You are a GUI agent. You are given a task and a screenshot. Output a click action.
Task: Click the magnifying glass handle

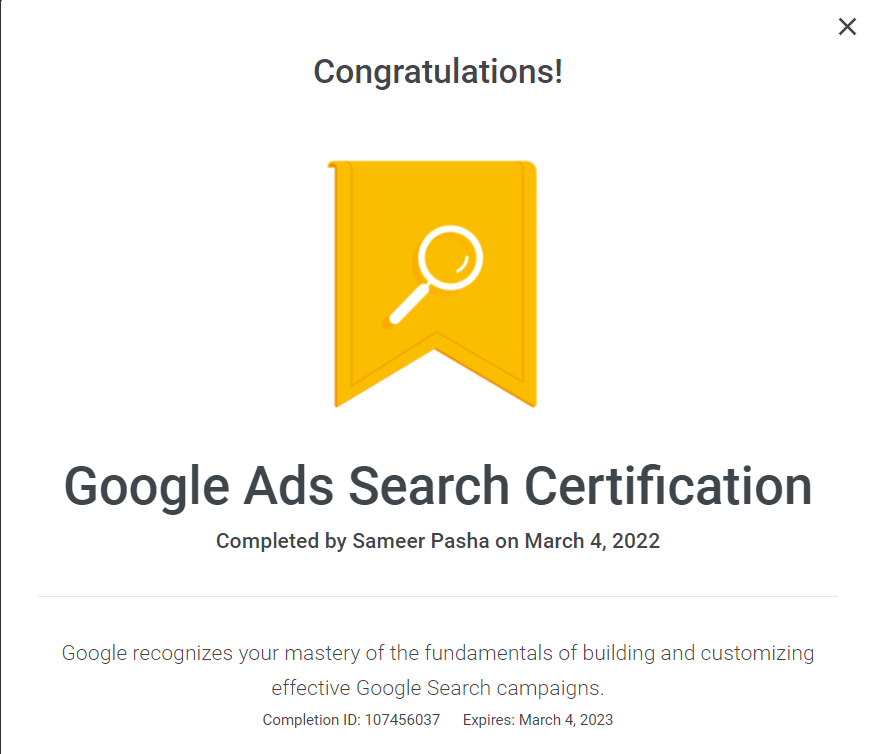click(407, 306)
